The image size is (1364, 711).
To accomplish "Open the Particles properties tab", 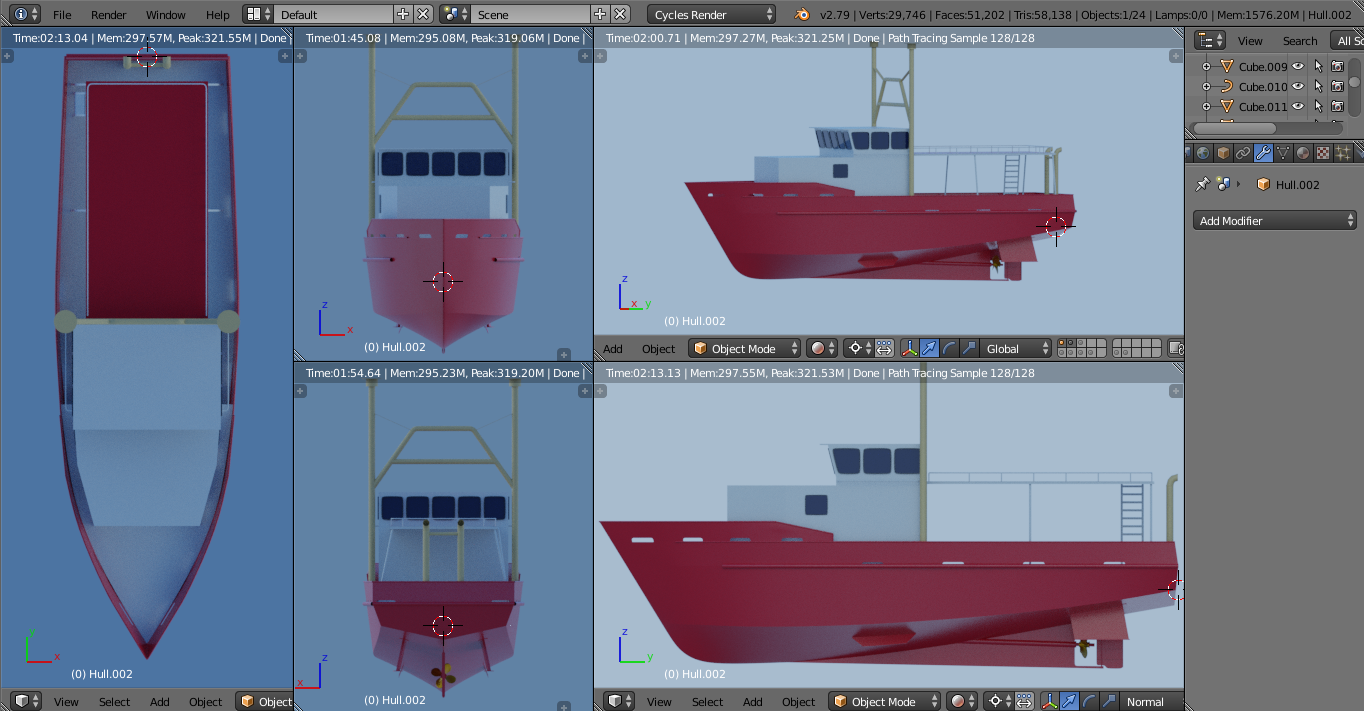I will (1343, 153).
